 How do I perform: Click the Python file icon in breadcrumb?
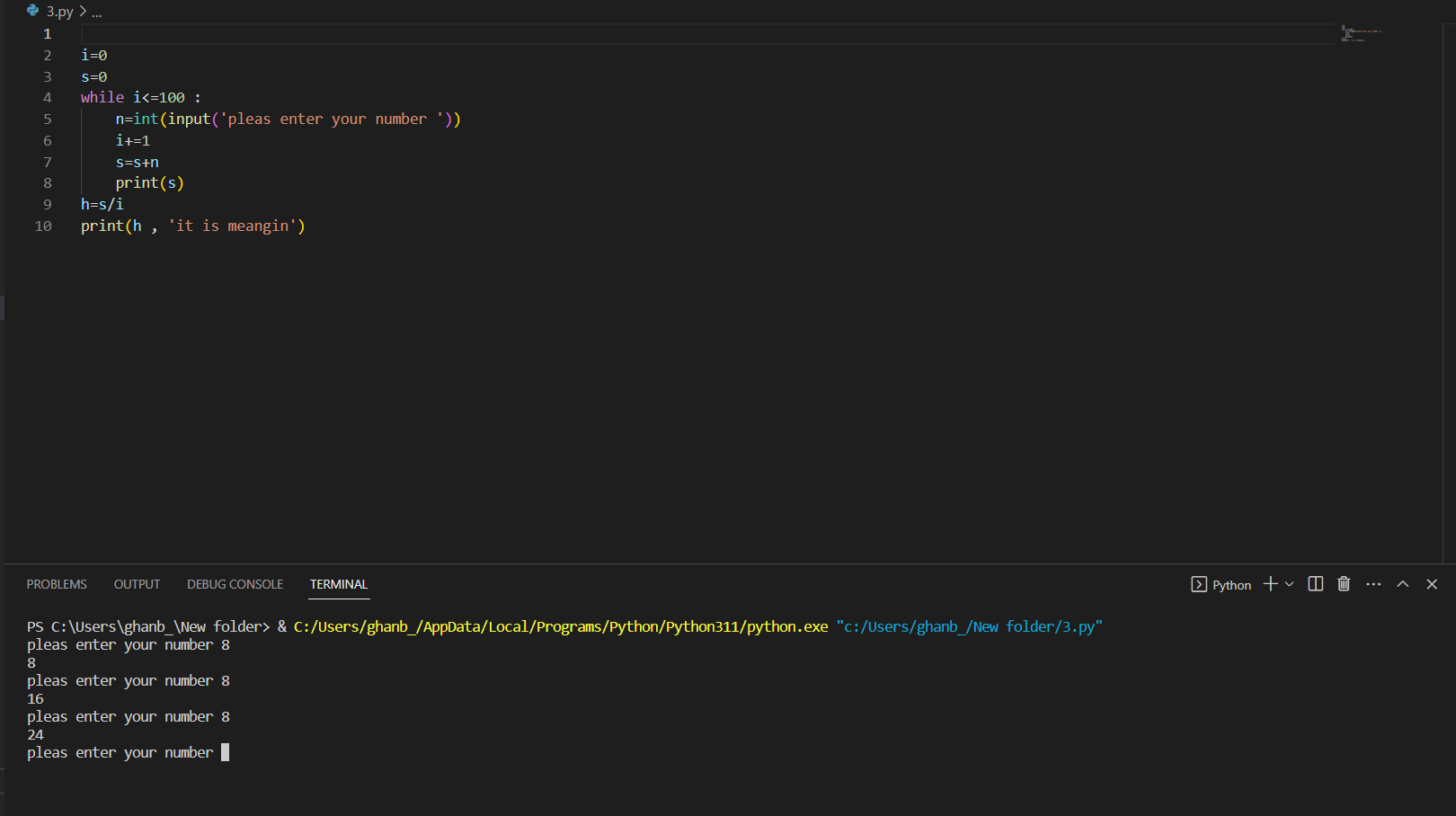(33, 11)
